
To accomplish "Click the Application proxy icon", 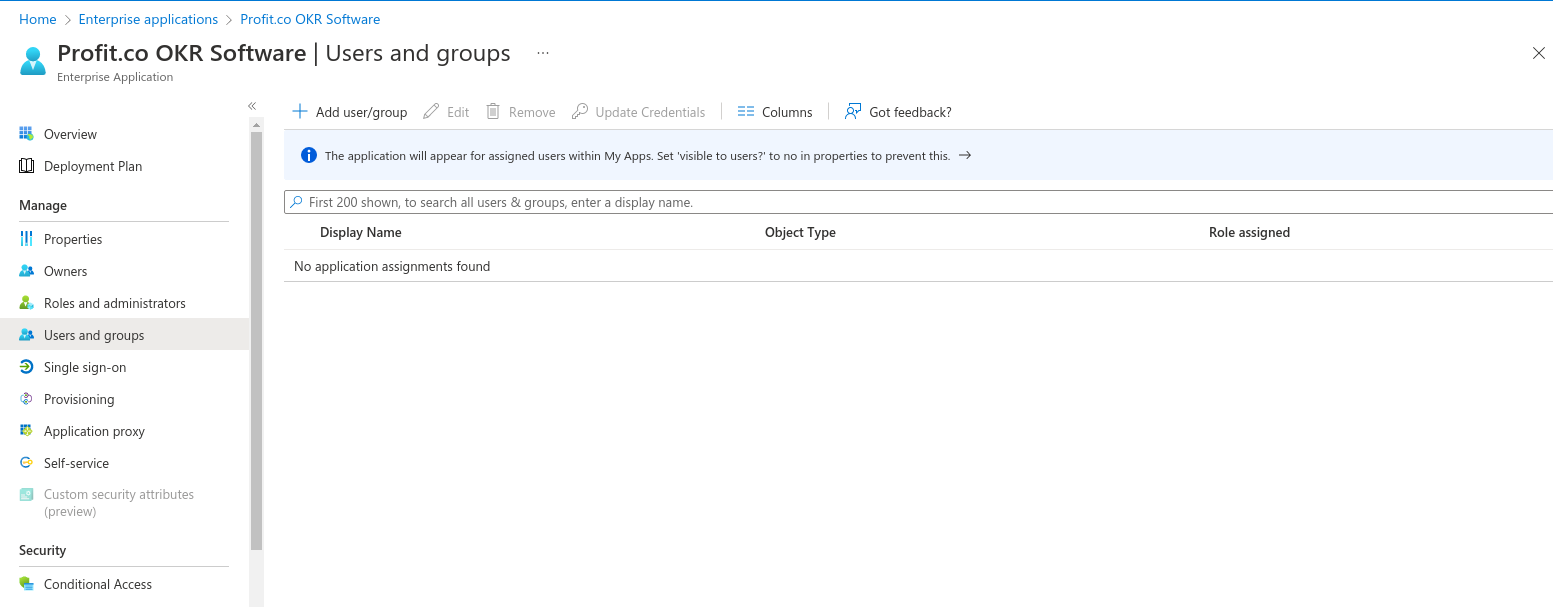I will pos(26,431).
